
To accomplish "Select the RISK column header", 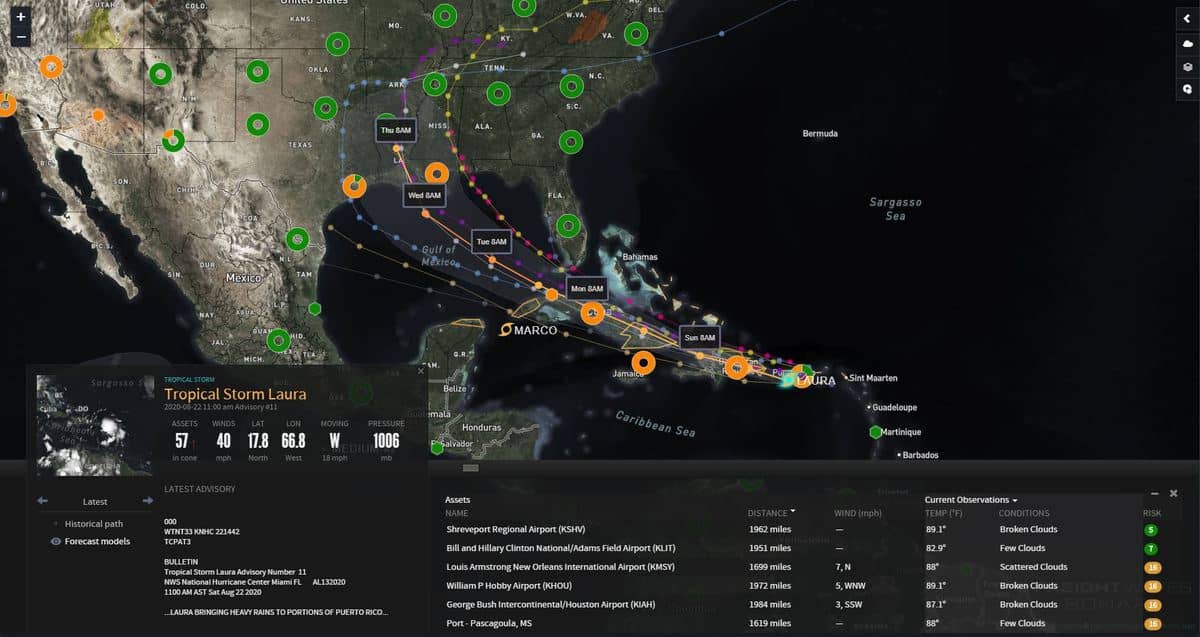I will (x=1152, y=513).
